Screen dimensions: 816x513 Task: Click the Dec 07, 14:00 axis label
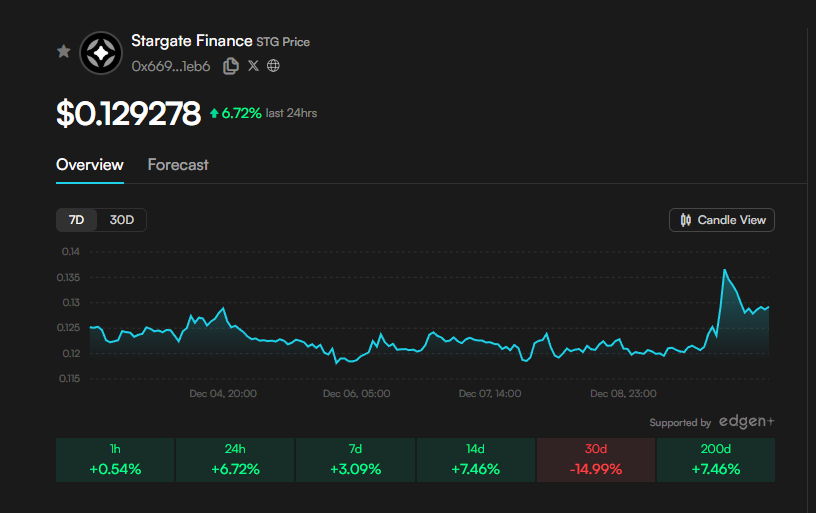pyautogui.click(x=490, y=394)
